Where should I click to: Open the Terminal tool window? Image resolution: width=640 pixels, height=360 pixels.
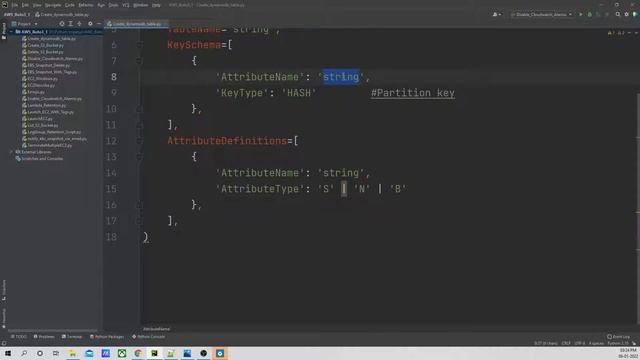(71, 337)
